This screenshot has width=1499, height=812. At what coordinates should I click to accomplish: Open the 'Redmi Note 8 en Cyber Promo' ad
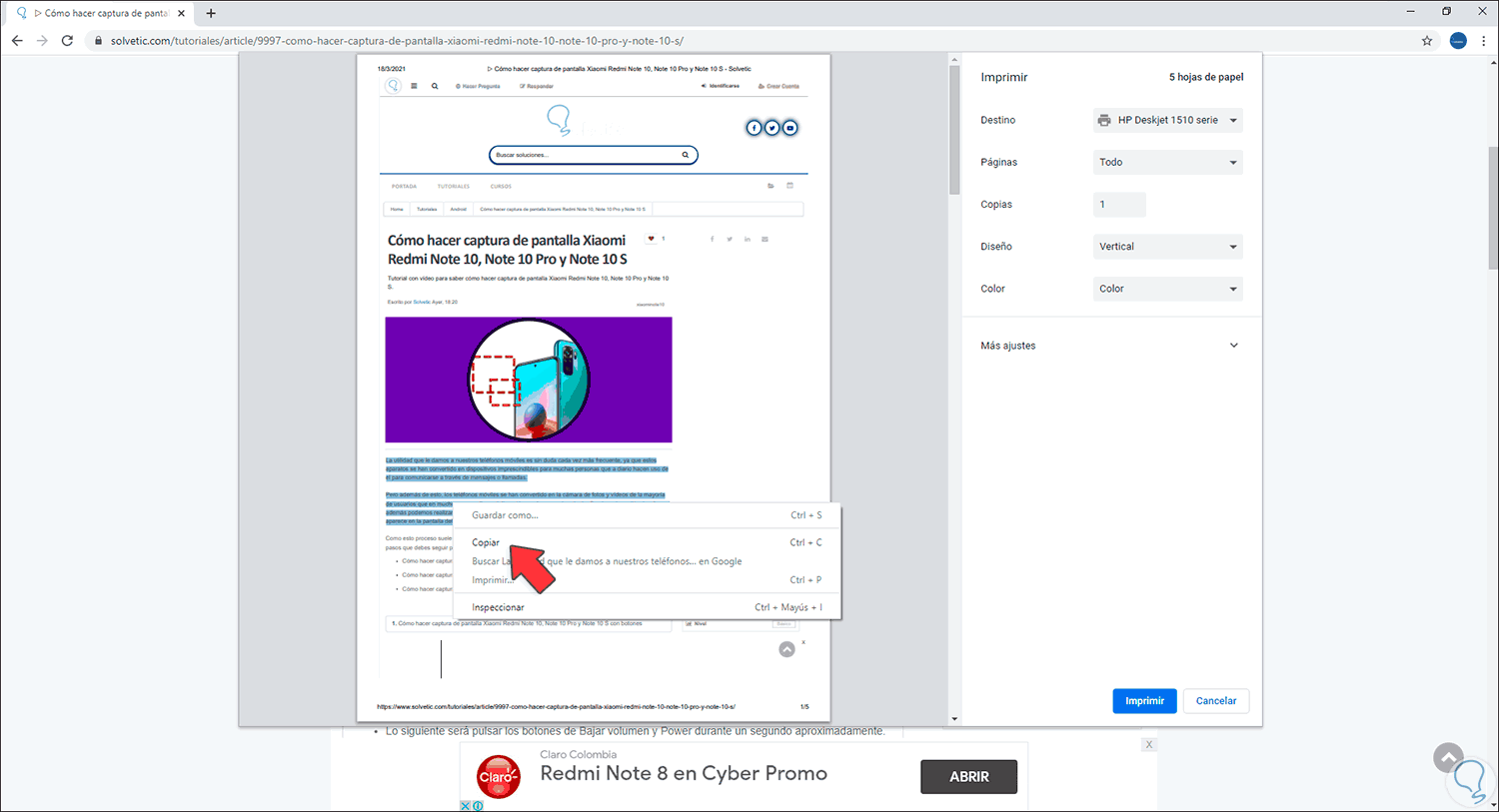[684, 773]
